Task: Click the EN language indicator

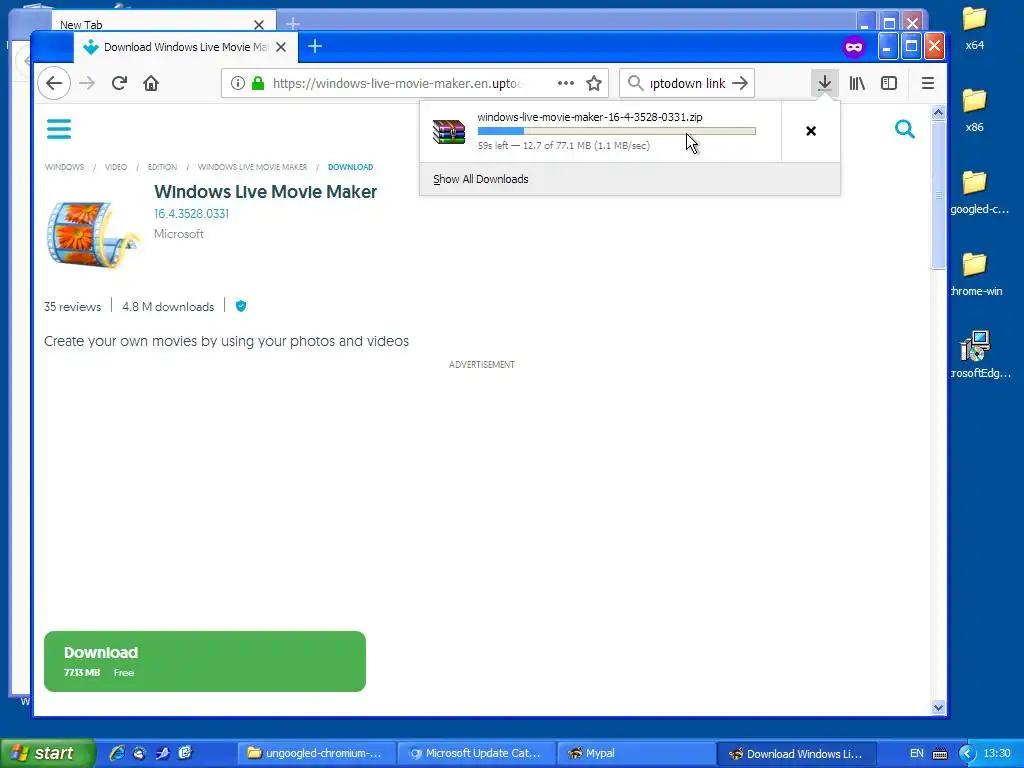Action: click(916, 754)
